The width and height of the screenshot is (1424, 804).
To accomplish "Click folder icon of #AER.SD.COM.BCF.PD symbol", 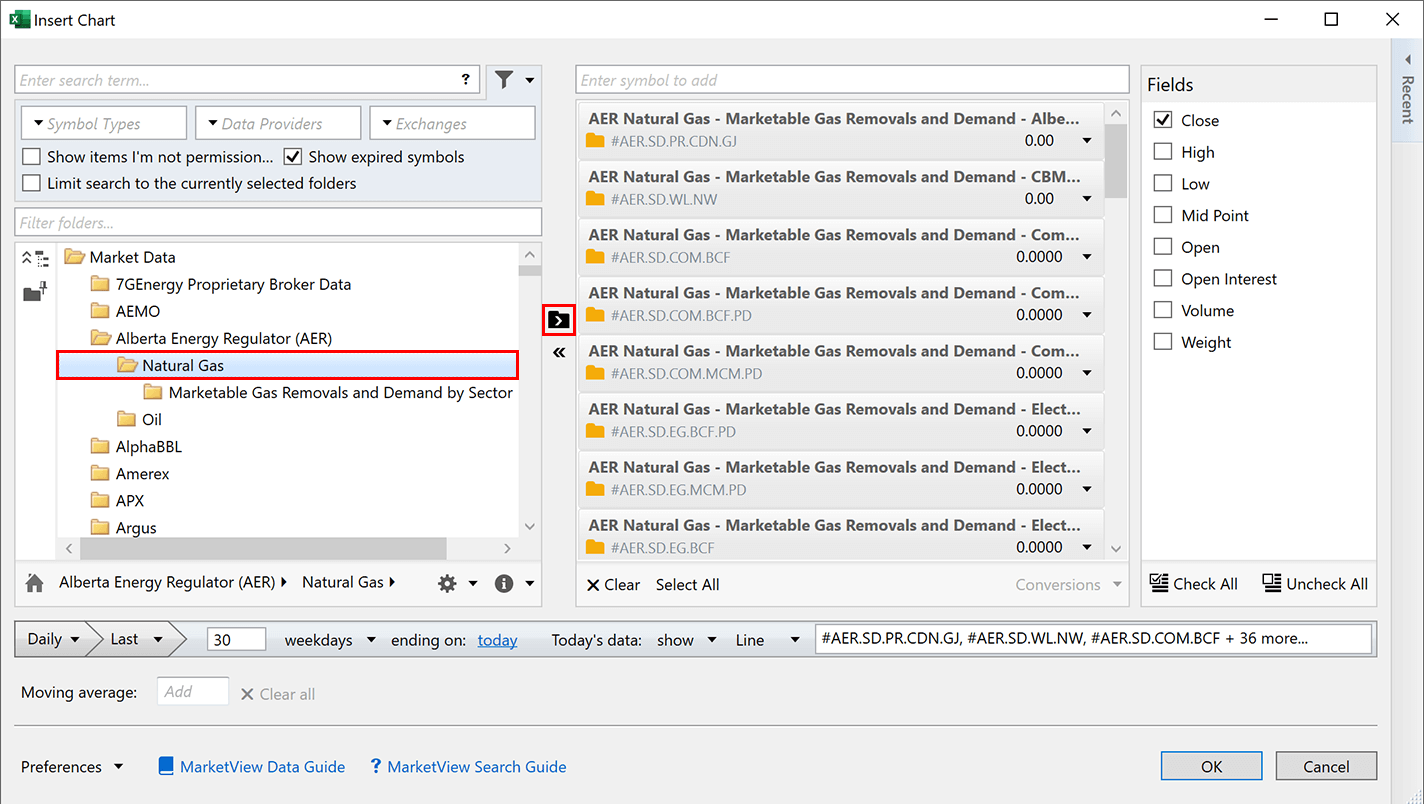I will tap(595, 315).
